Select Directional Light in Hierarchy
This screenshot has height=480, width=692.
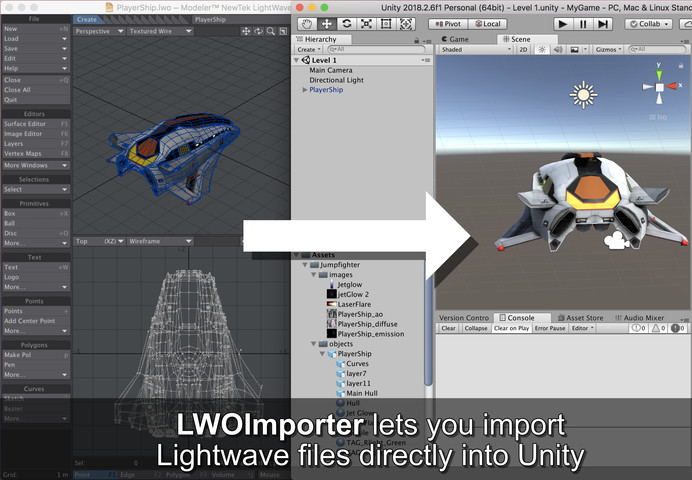(336, 80)
